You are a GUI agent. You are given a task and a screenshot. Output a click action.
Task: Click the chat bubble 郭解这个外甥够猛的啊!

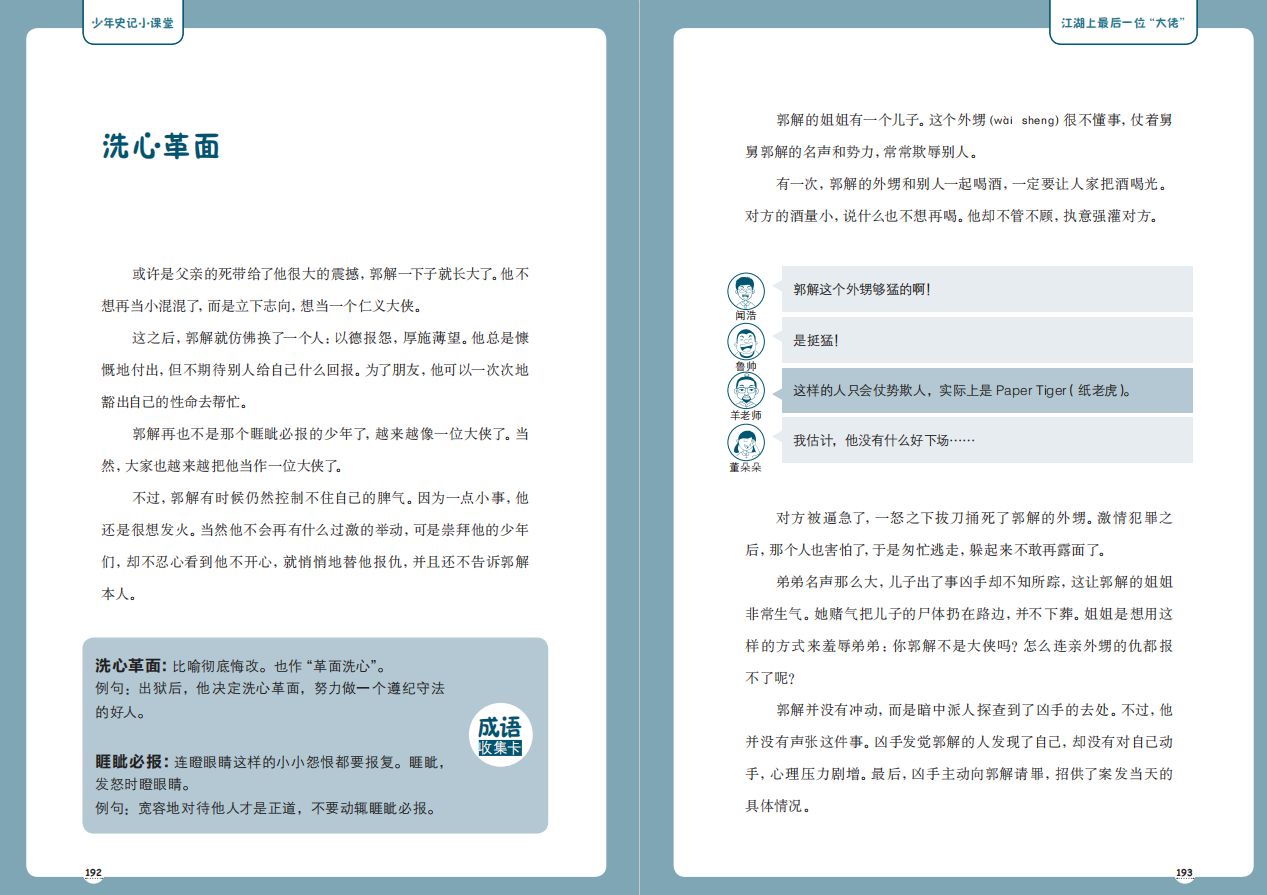[987, 289]
